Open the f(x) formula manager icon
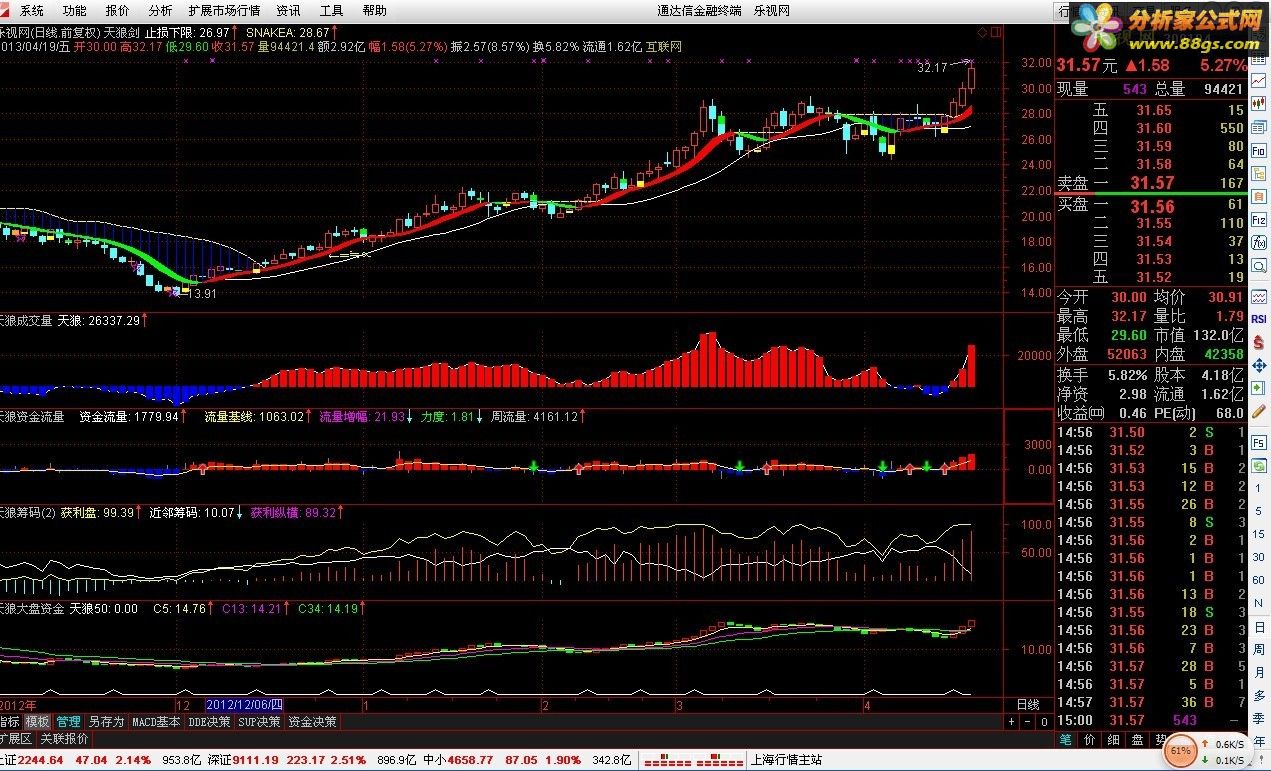The image size is (1271, 771). tap(1259, 243)
